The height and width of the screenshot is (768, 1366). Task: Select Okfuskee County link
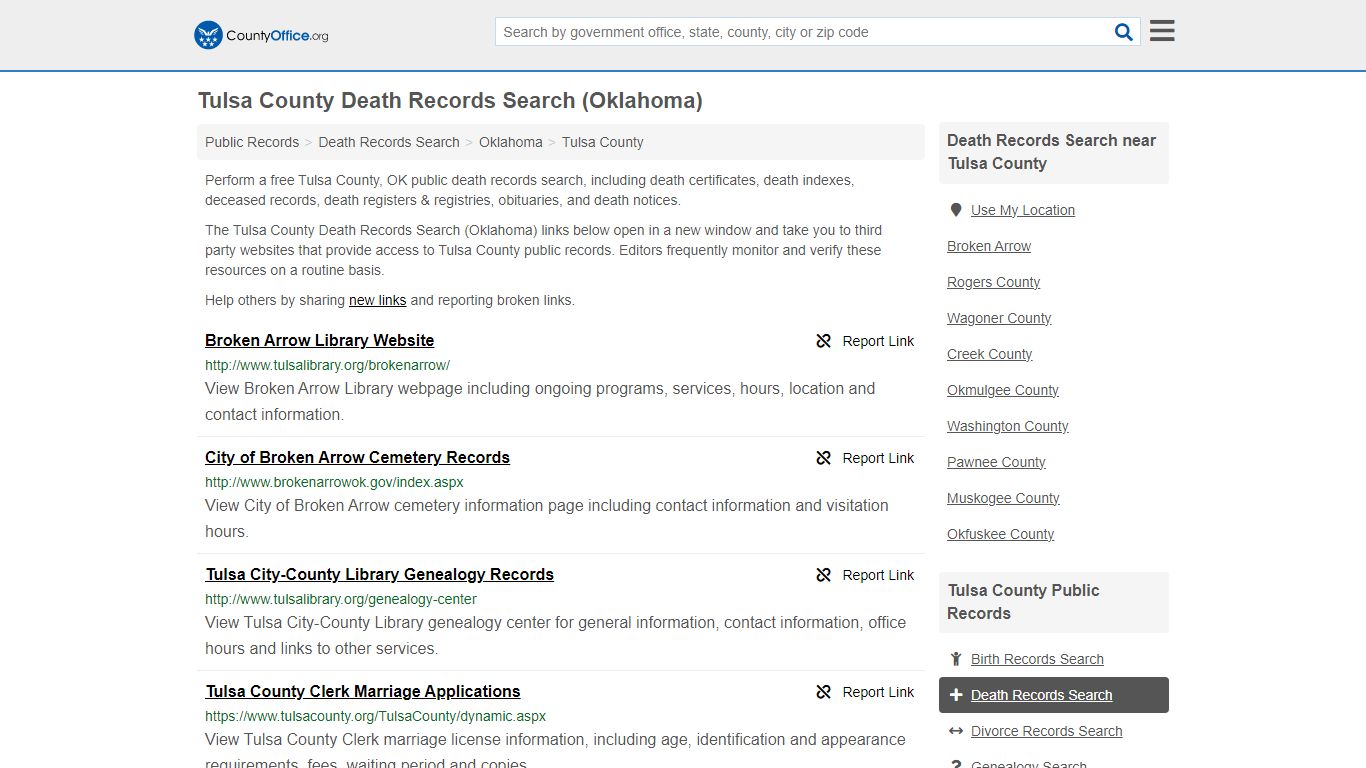(x=1001, y=534)
